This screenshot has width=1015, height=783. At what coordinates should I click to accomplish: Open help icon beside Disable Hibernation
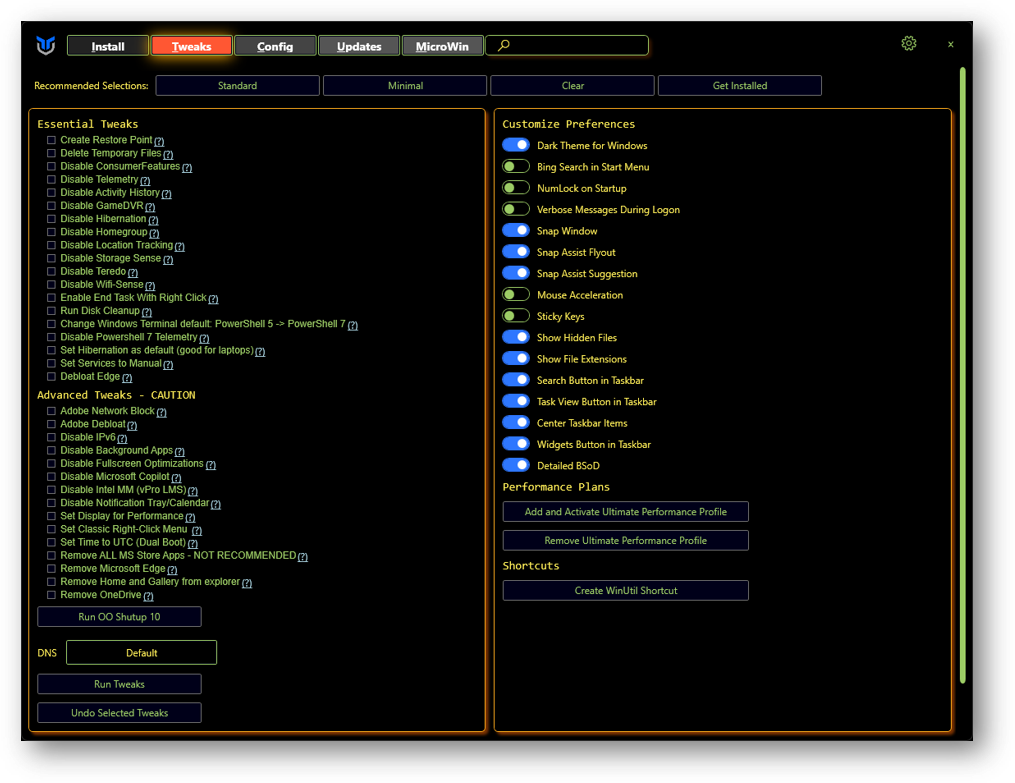pos(153,220)
